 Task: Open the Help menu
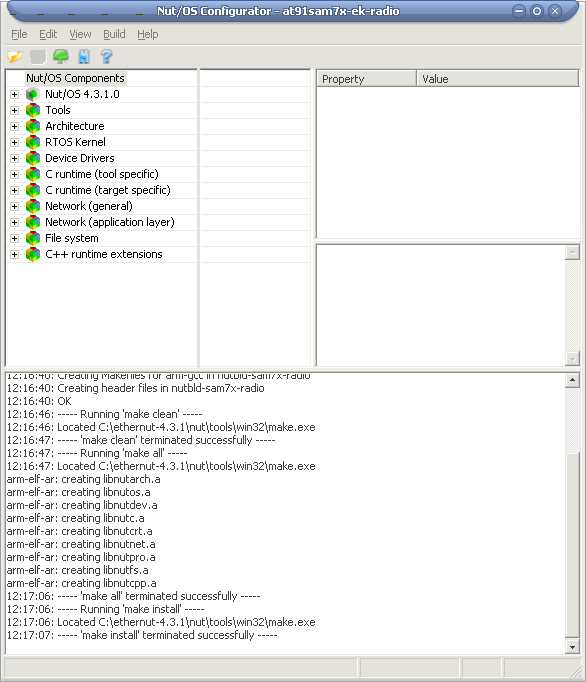pyautogui.click(x=147, y=34)
